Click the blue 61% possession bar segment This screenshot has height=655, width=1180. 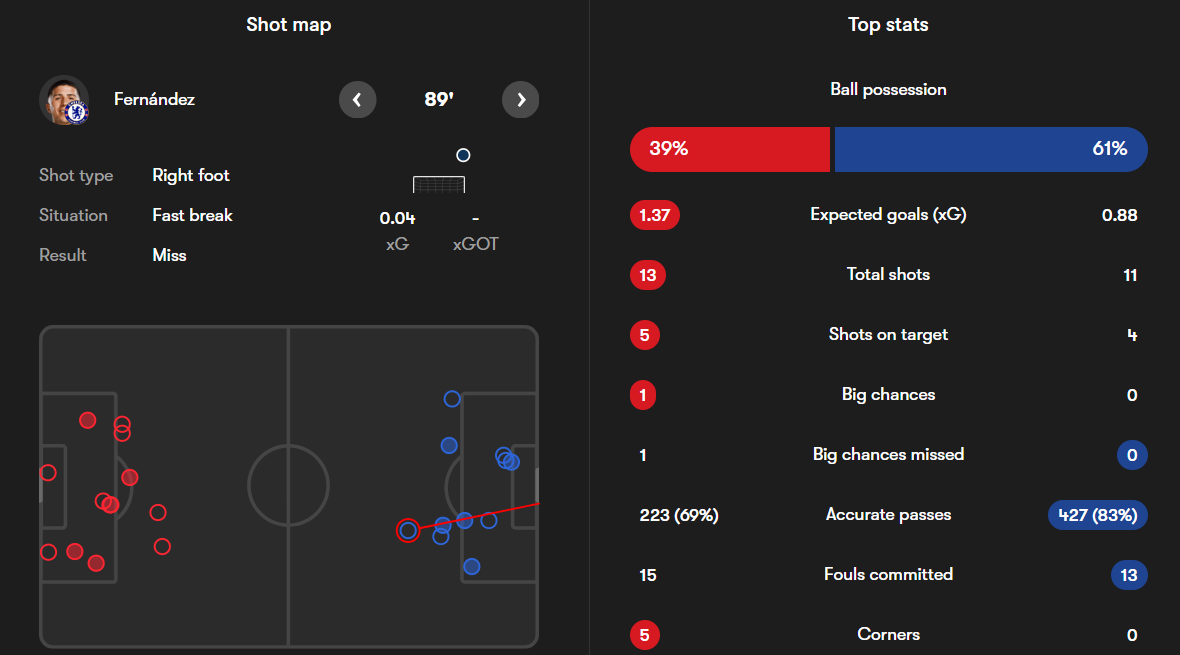[x=990, y=149]
